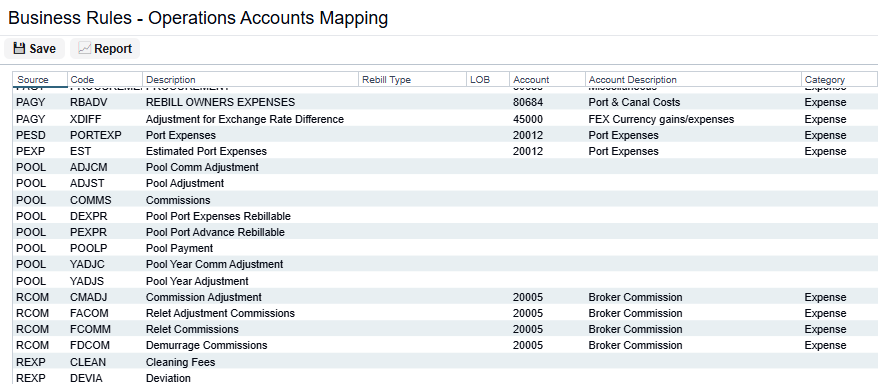This screenshot has width=878, height=384.
Task: Click the Account column header
Action: point(547,79)
